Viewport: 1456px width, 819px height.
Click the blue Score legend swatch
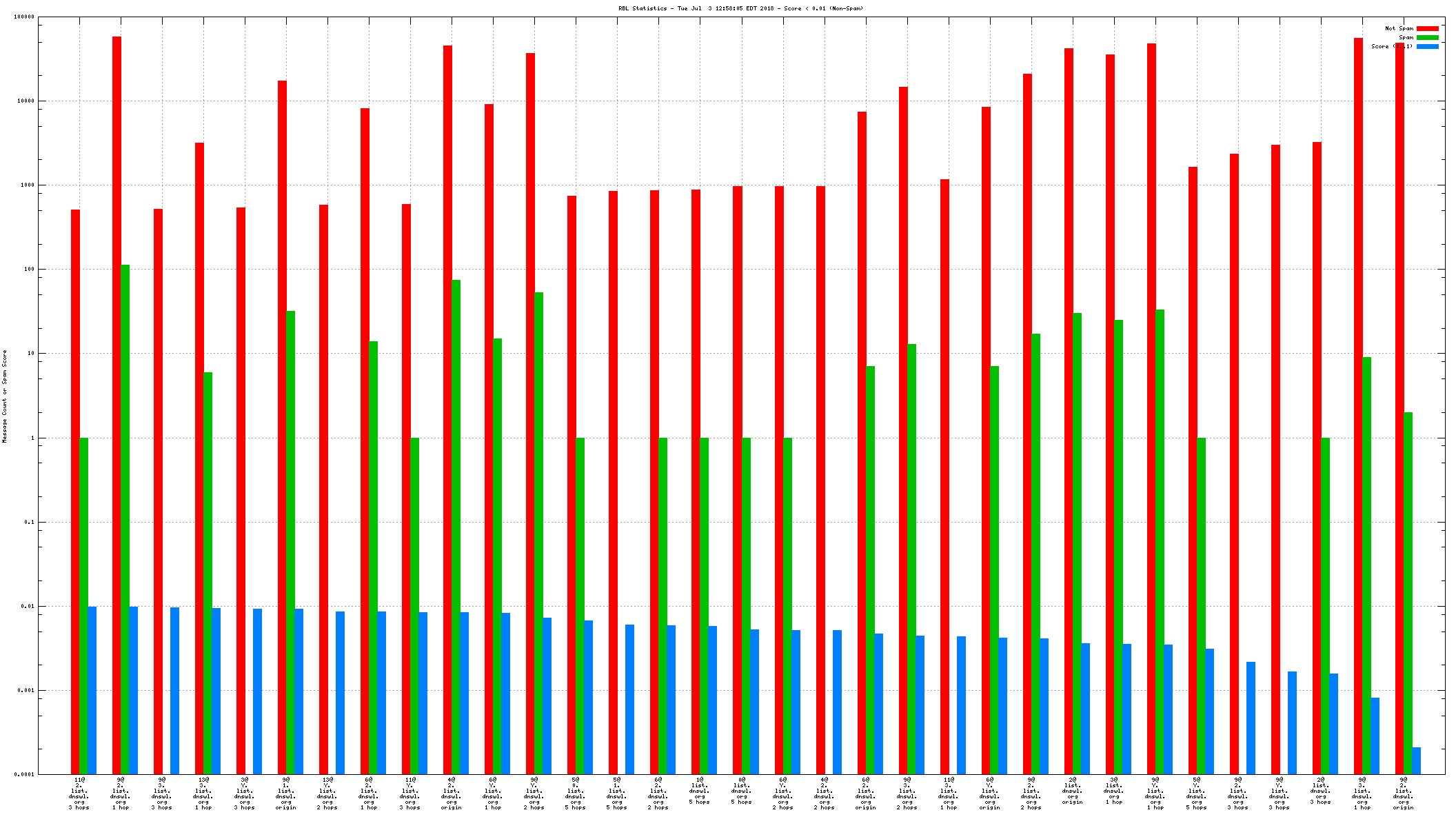pyautogui.click(x=1428, y=46)
